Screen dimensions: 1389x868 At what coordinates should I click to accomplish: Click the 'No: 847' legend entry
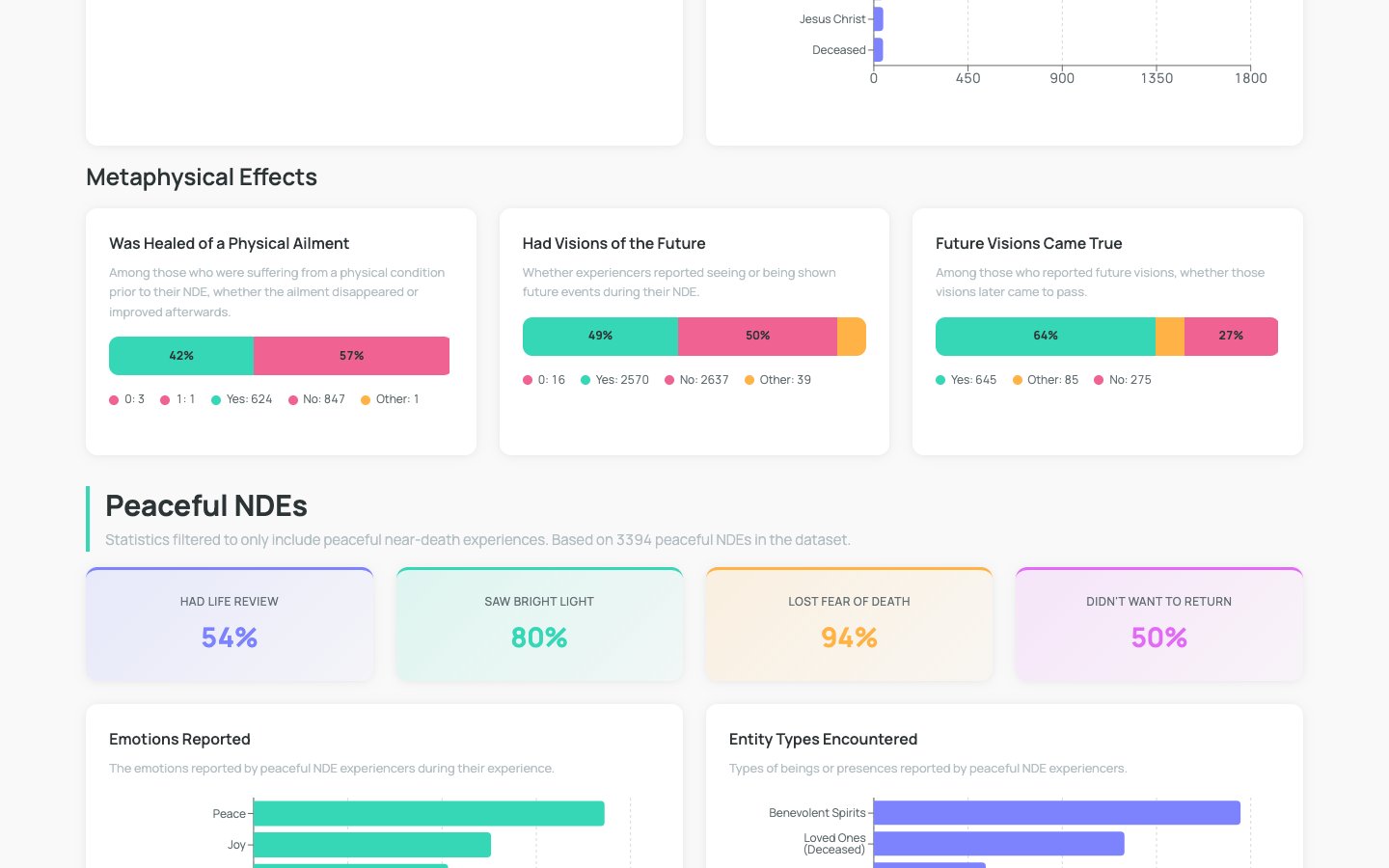pos(316,399)
